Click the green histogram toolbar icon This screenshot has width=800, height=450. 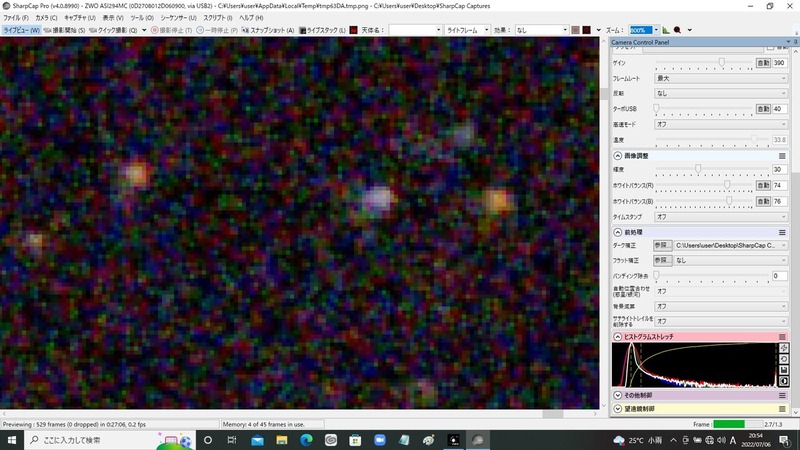666,30
